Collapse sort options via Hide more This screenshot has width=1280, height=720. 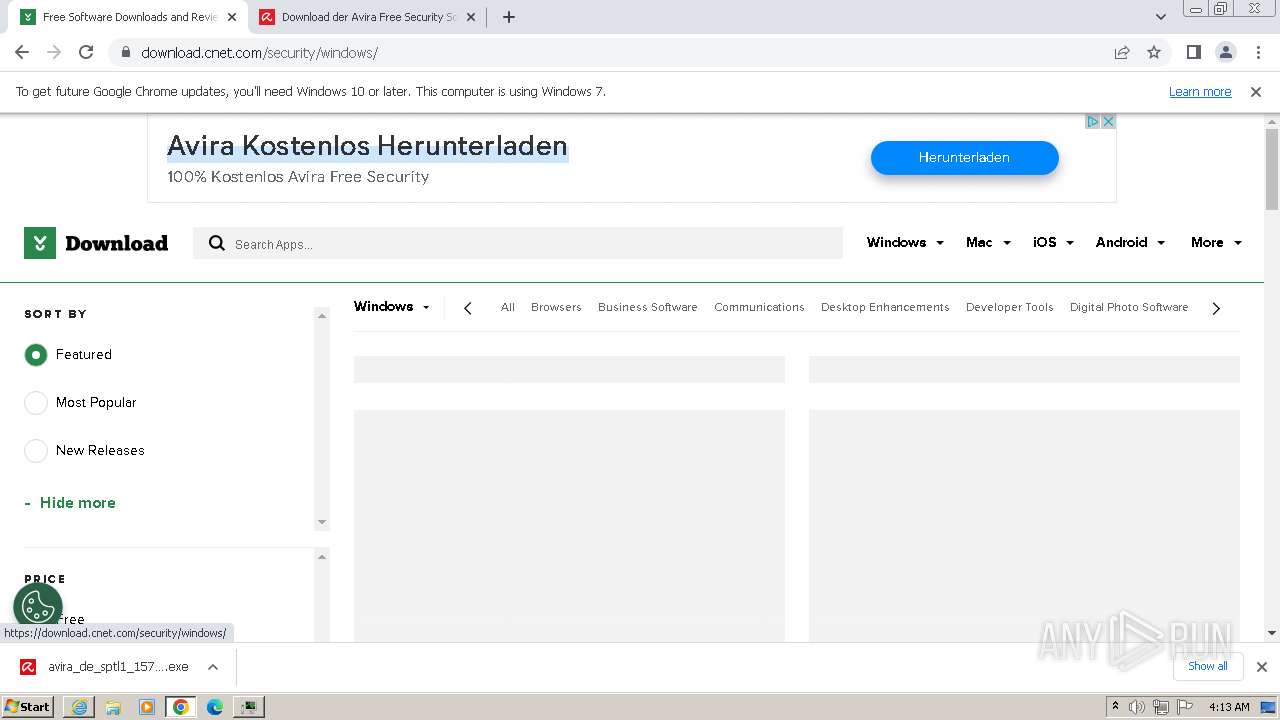tap(70, 503)
